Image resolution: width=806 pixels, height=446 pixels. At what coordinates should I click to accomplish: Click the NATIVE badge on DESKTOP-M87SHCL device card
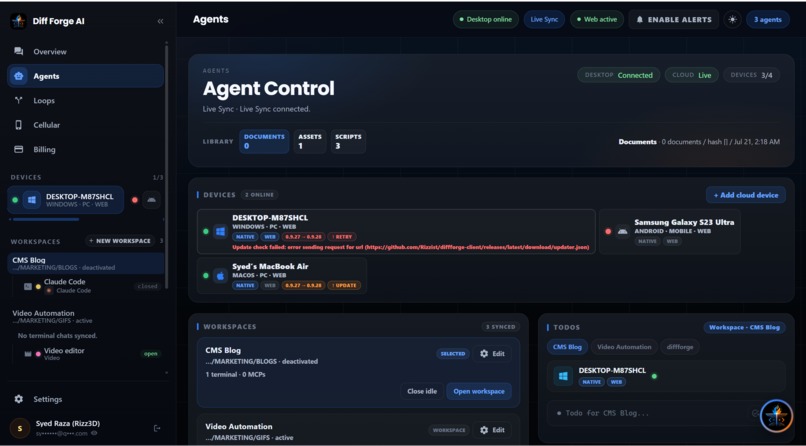click(x=245, y=237)
